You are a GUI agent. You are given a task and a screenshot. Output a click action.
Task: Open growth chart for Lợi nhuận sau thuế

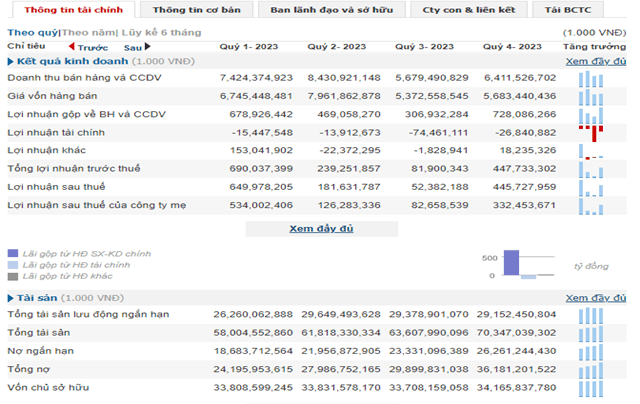(591, 188)
